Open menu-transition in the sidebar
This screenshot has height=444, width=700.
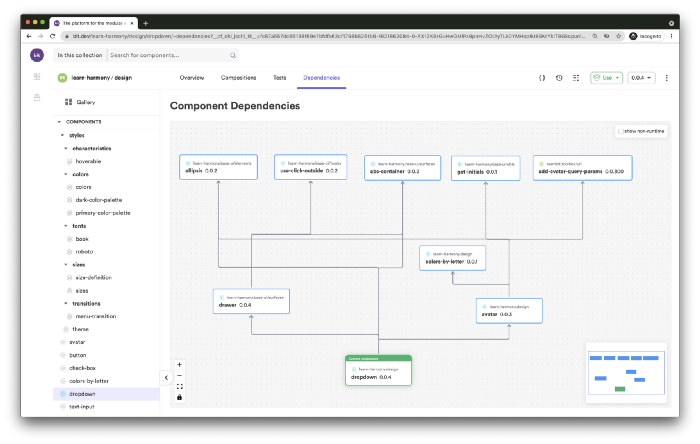coord(96,316)
